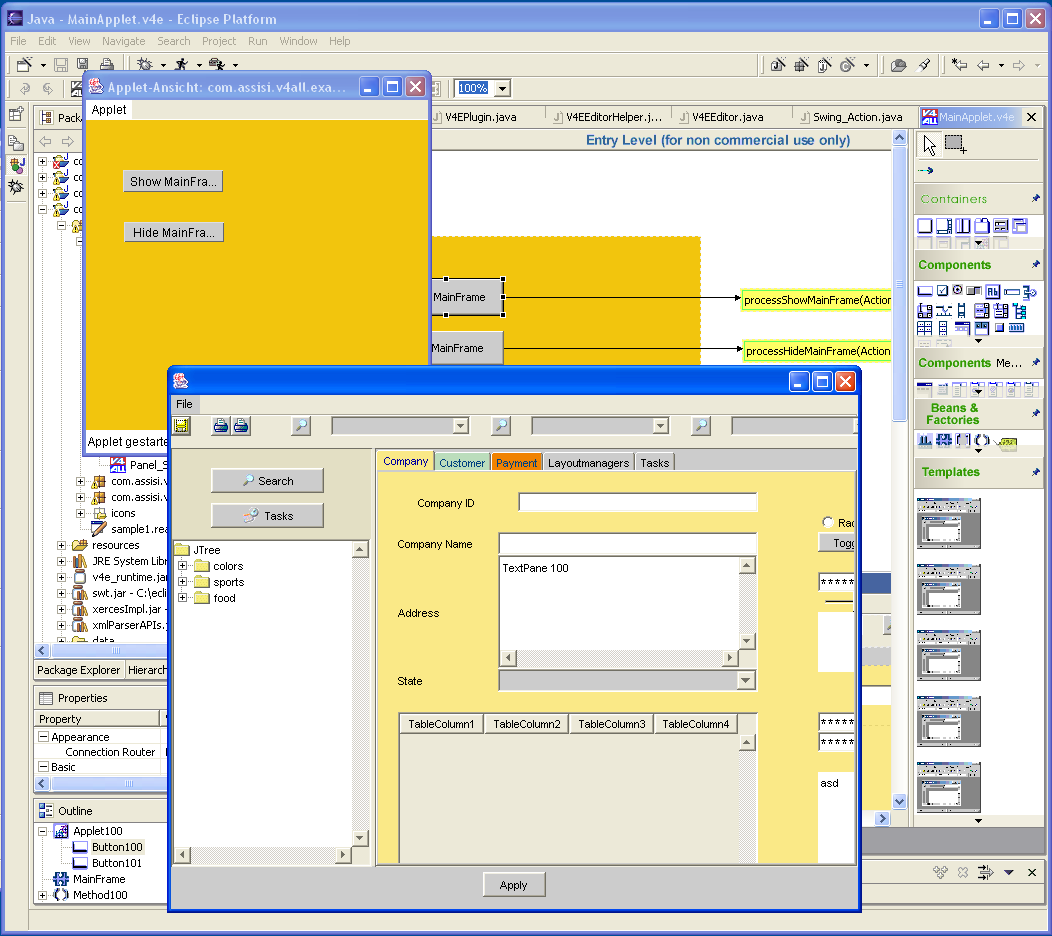Pick the marquee selection tool
This screenshot has height=936, width=1052.
(x=955, y=145)
